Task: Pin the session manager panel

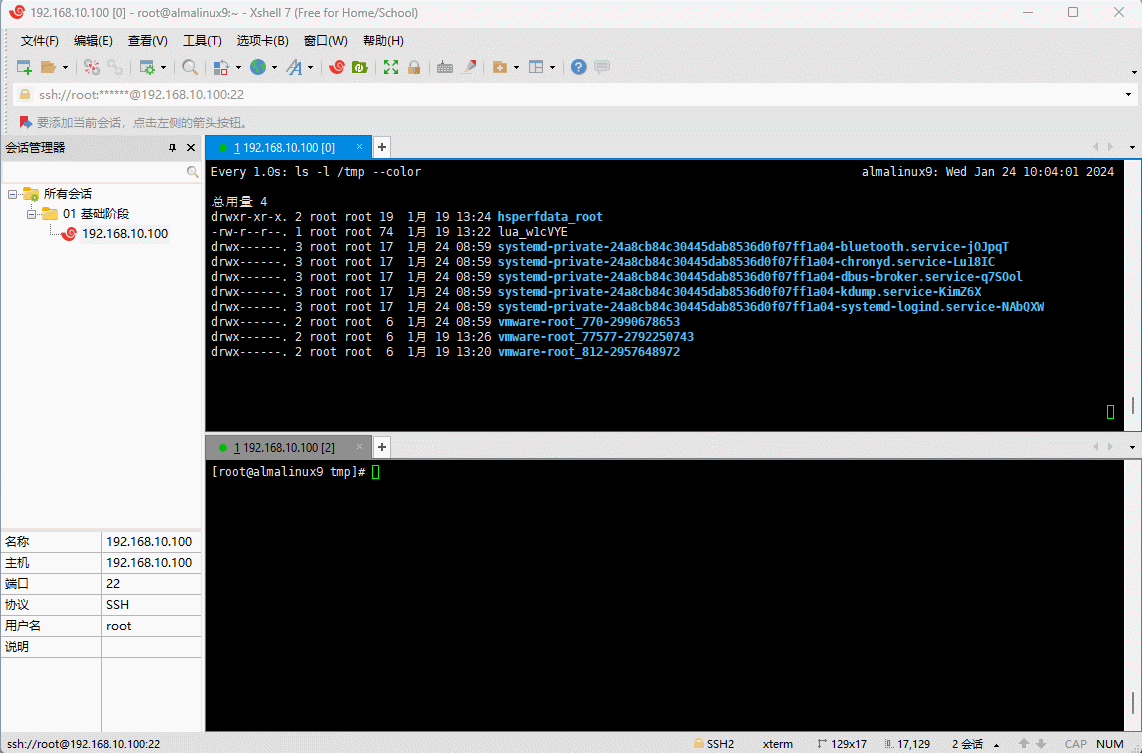Action: (x=172, y=147)
